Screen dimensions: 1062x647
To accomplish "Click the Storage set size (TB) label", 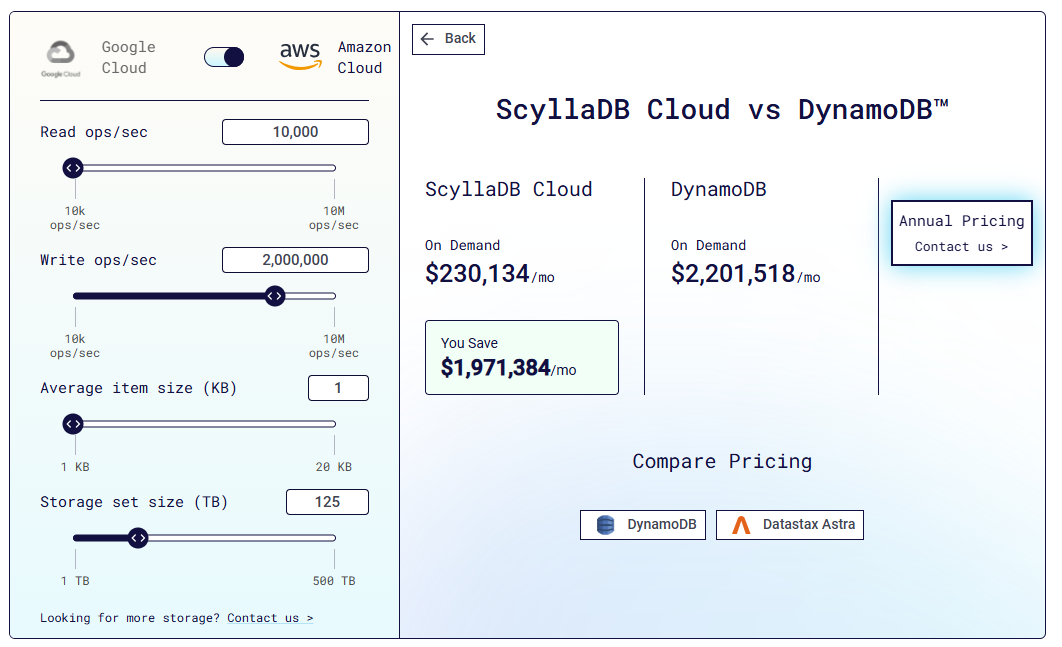I will [134, 502].
